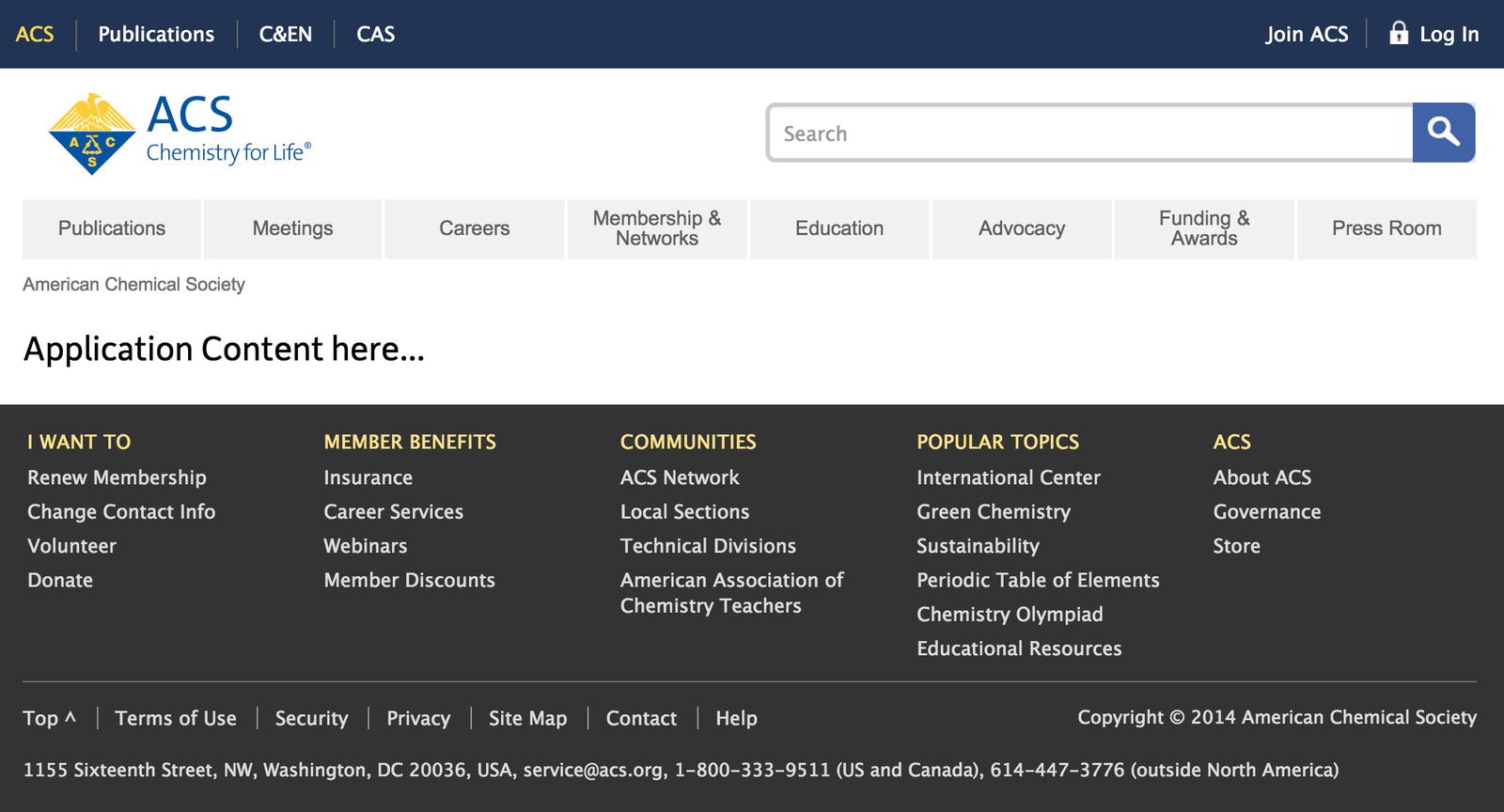Open International Center link
The image size is (1504, 812).
coord(1009,477)
